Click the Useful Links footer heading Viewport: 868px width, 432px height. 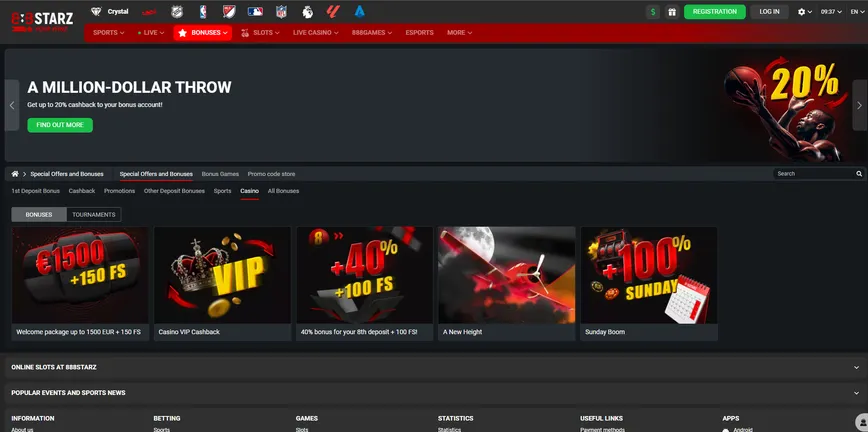click(602, 419)
